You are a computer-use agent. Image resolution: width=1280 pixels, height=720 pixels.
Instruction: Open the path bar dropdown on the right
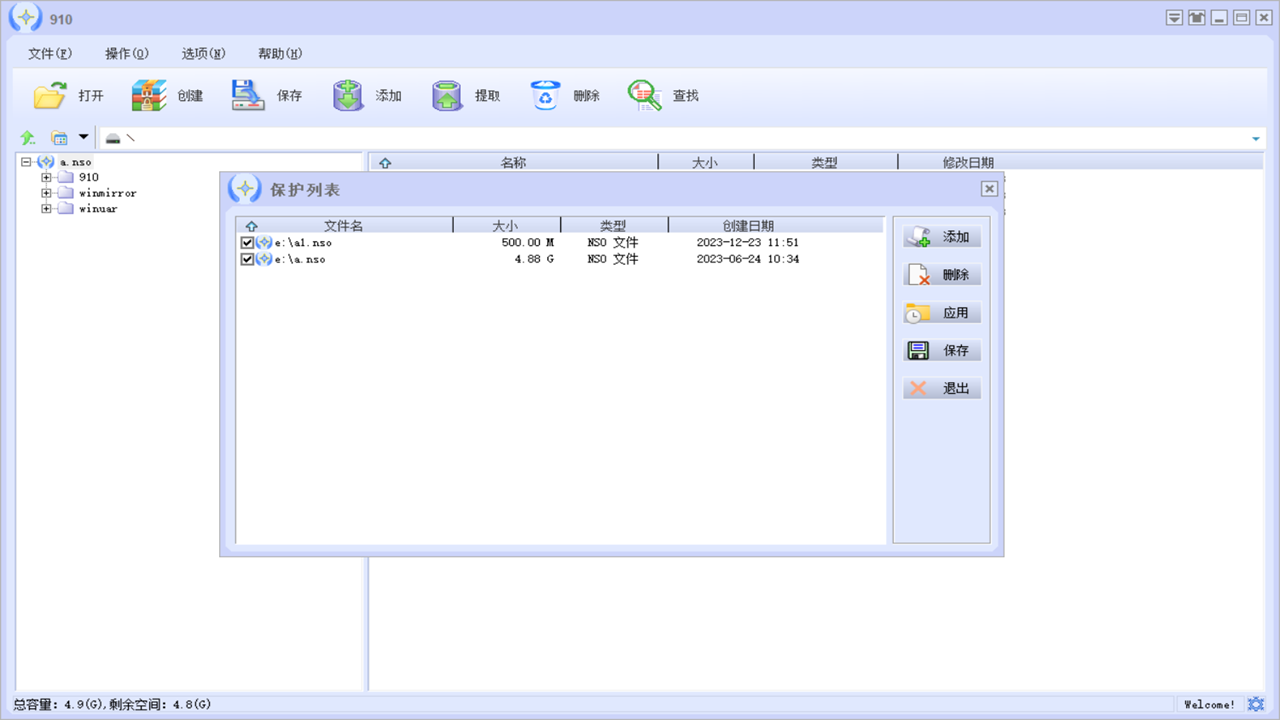click(1256, 138)
